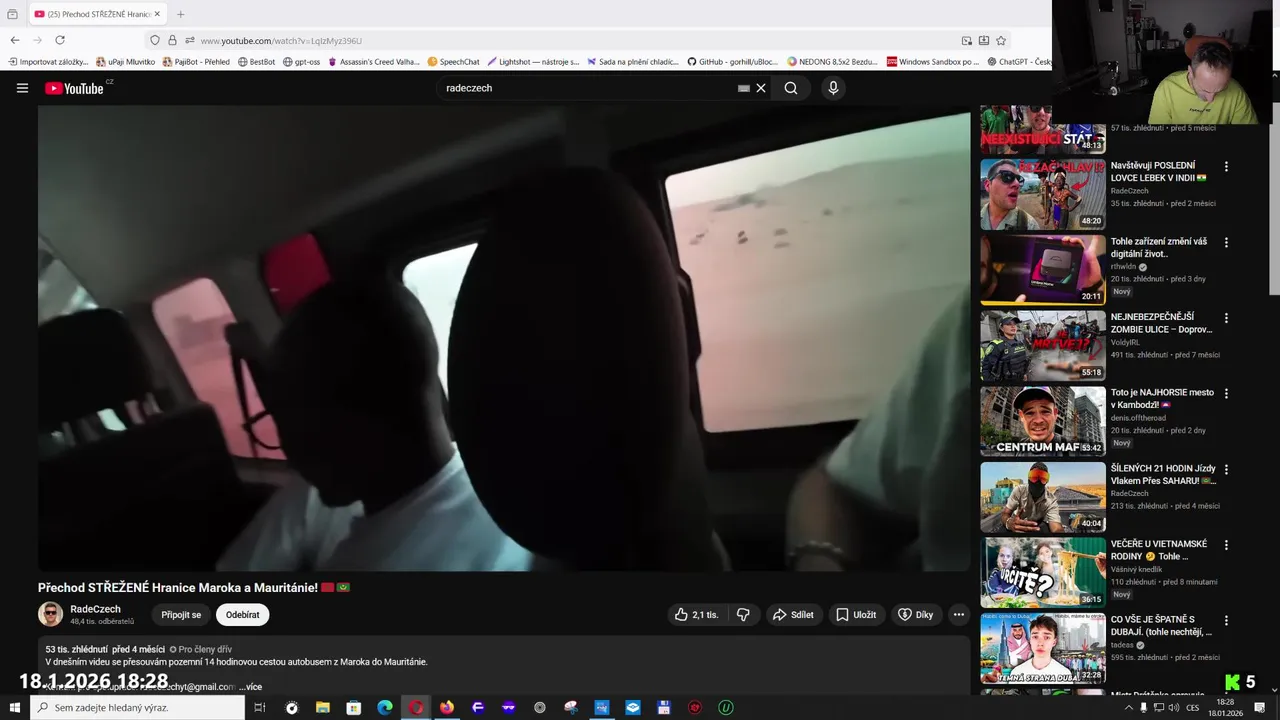Close the YouTube browser tab
This screenshot has height=720, width=1280.
[157, 14]
